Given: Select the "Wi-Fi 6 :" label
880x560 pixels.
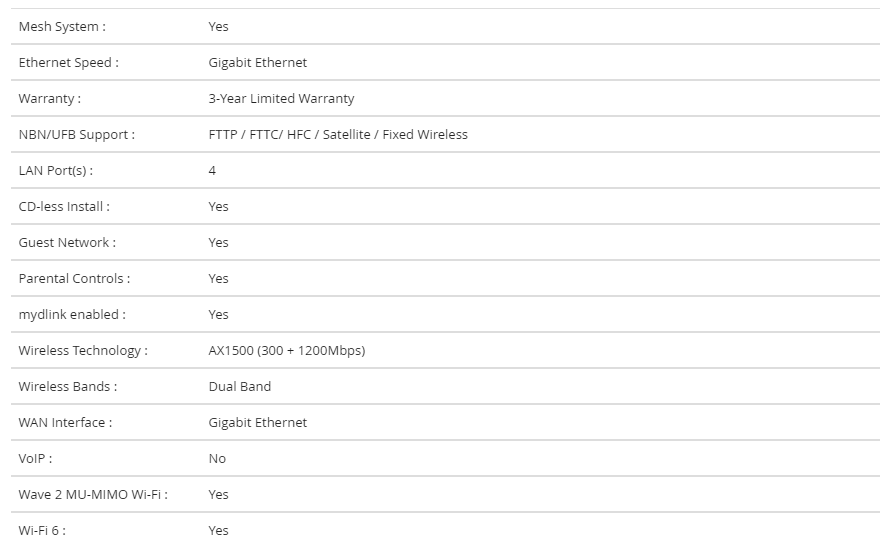Looking at the screenshot, I should pos(42,531).
